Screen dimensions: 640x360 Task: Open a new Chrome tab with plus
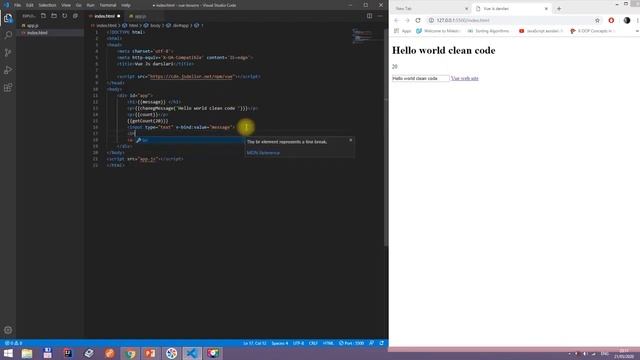559,9
